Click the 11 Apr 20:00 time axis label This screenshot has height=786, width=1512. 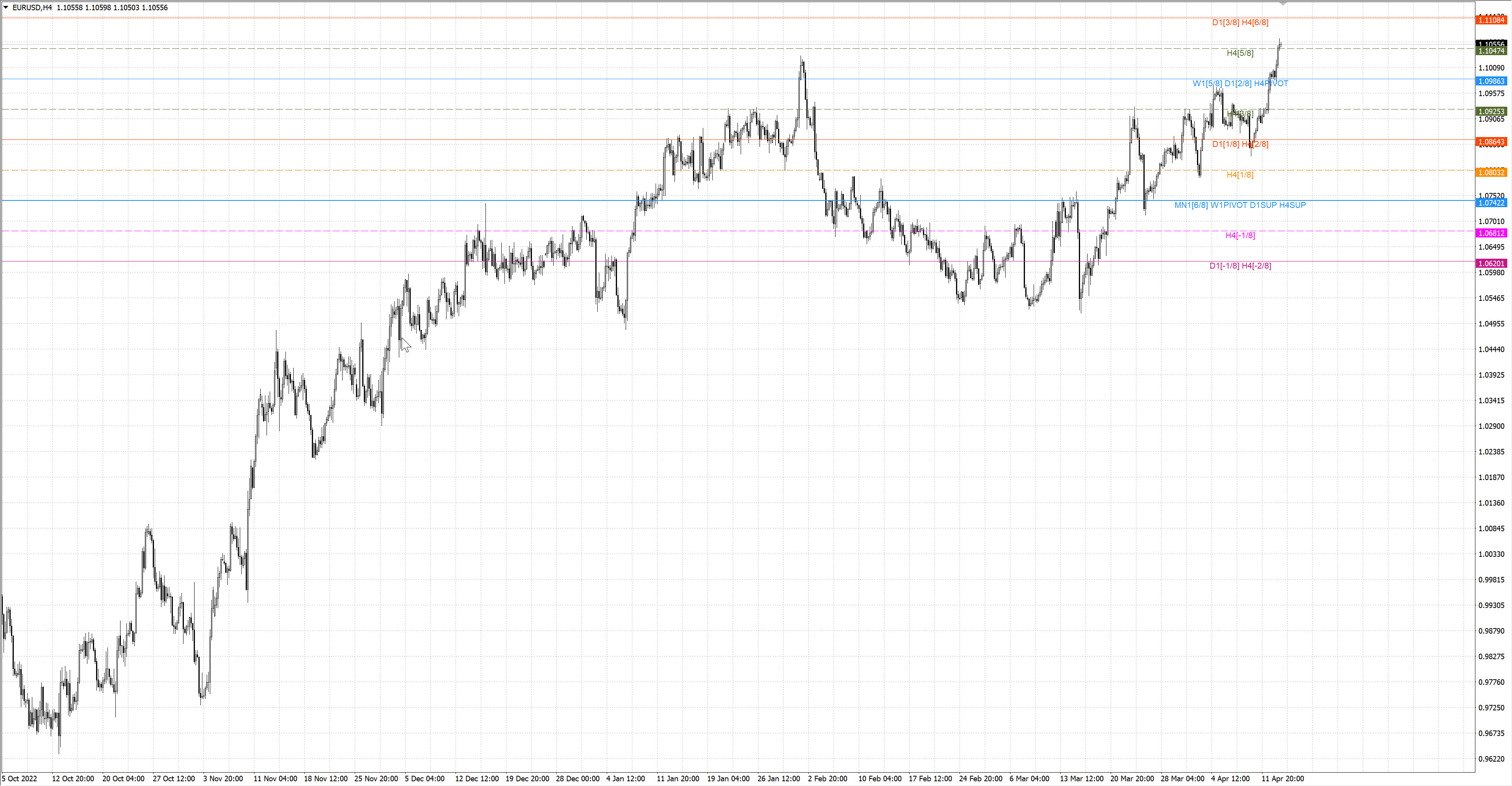(1283, 779)
